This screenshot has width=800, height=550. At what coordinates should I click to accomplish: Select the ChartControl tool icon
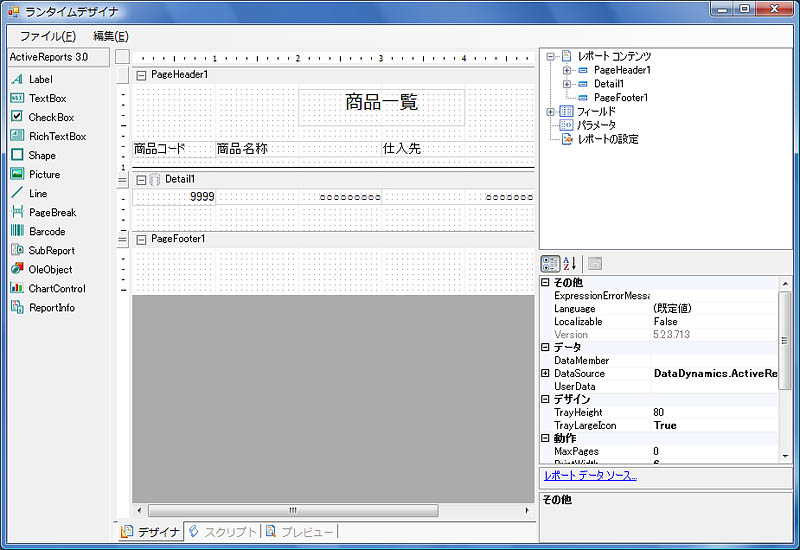(17, 288)
